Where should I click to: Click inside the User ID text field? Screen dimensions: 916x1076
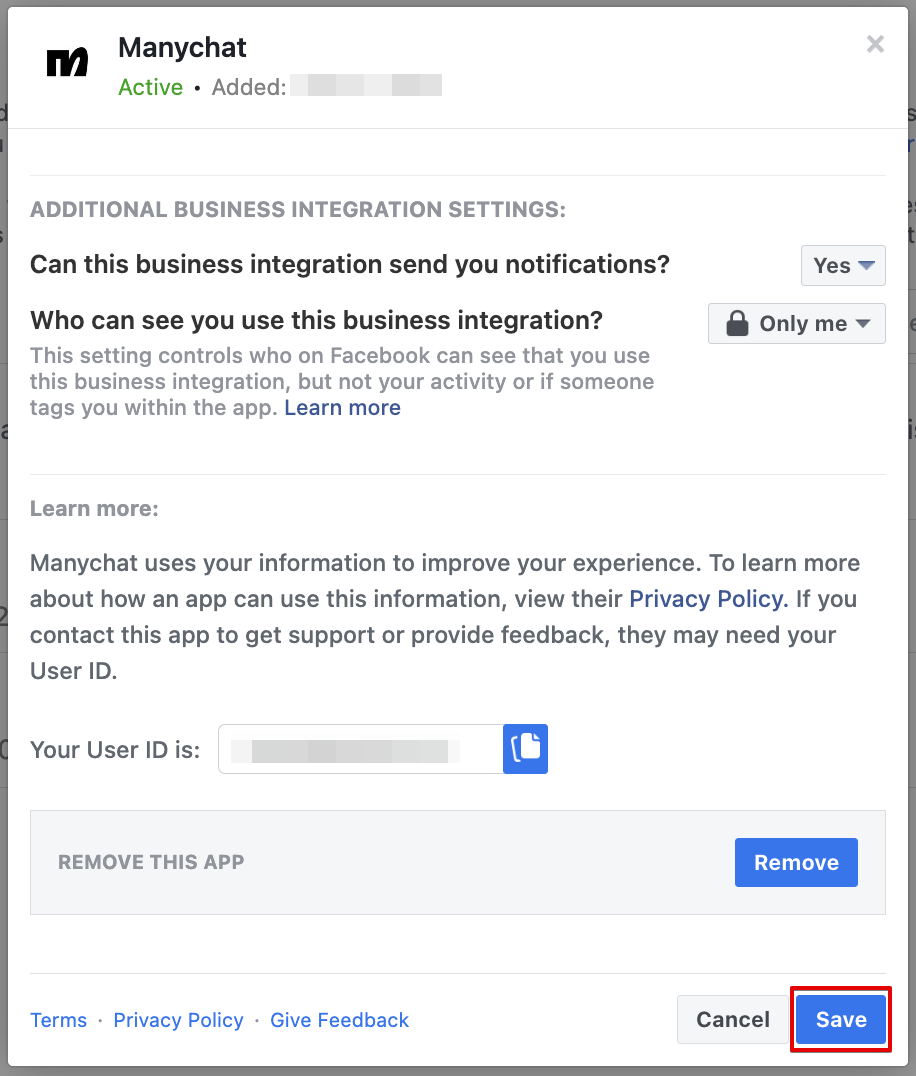(360, 749)
